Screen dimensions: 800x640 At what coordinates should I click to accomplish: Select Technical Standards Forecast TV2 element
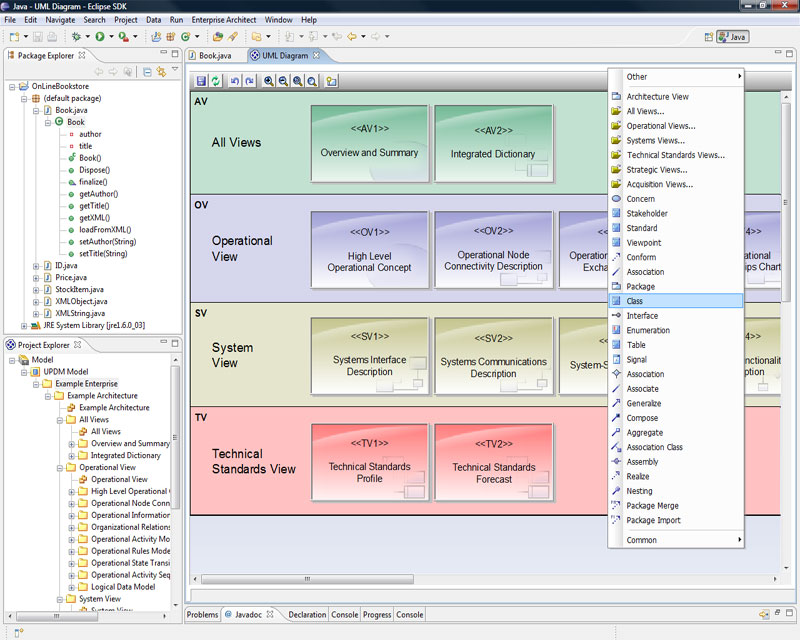point(493,461)
